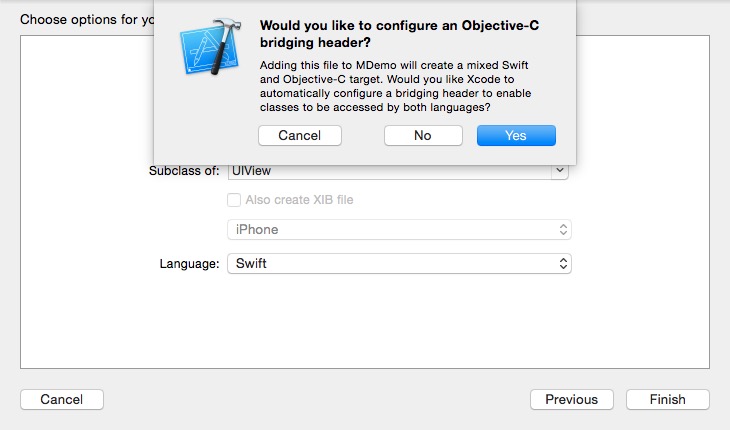730x430 pixels.
Task: Cancel the new file options wizard
Action: 61,399
